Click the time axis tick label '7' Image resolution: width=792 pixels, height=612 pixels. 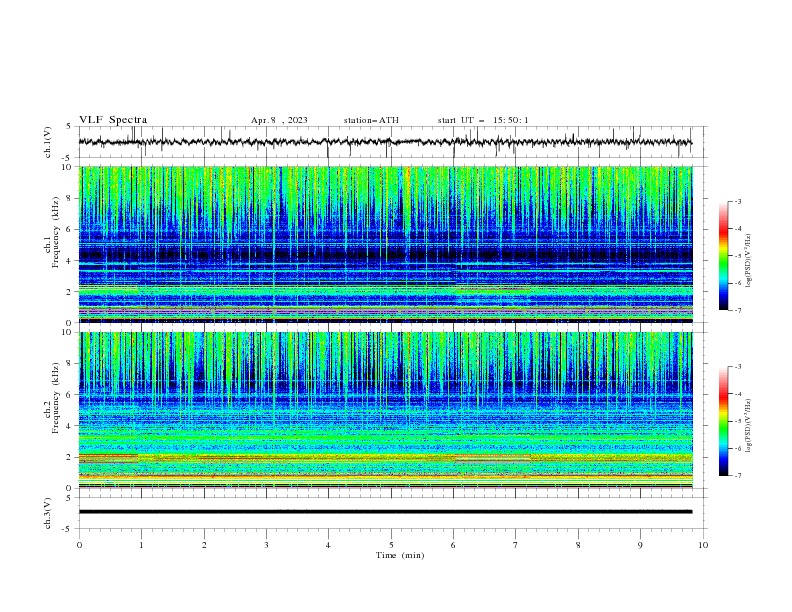(x=516, y=545)
